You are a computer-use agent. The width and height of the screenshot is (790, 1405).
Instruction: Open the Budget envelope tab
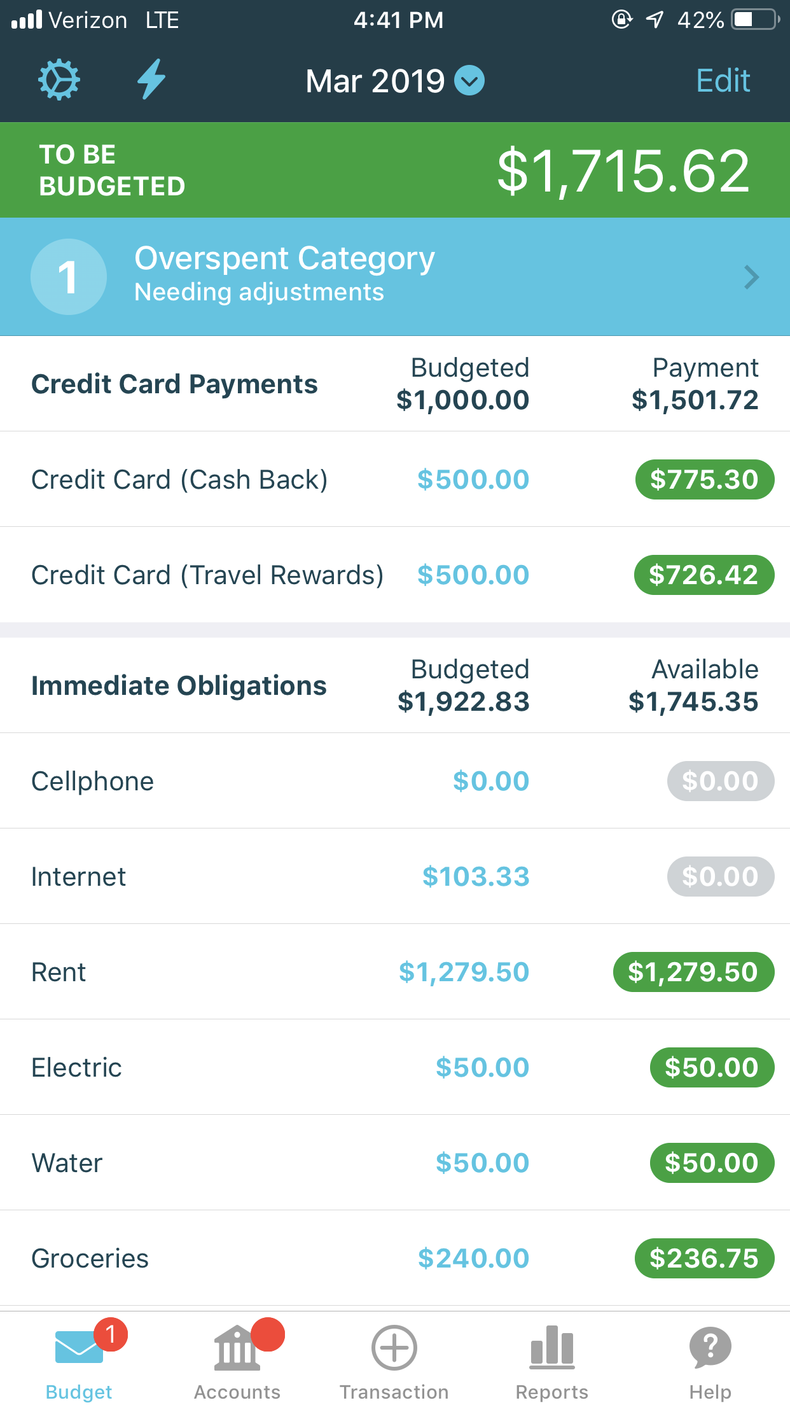pos(79,1360)
